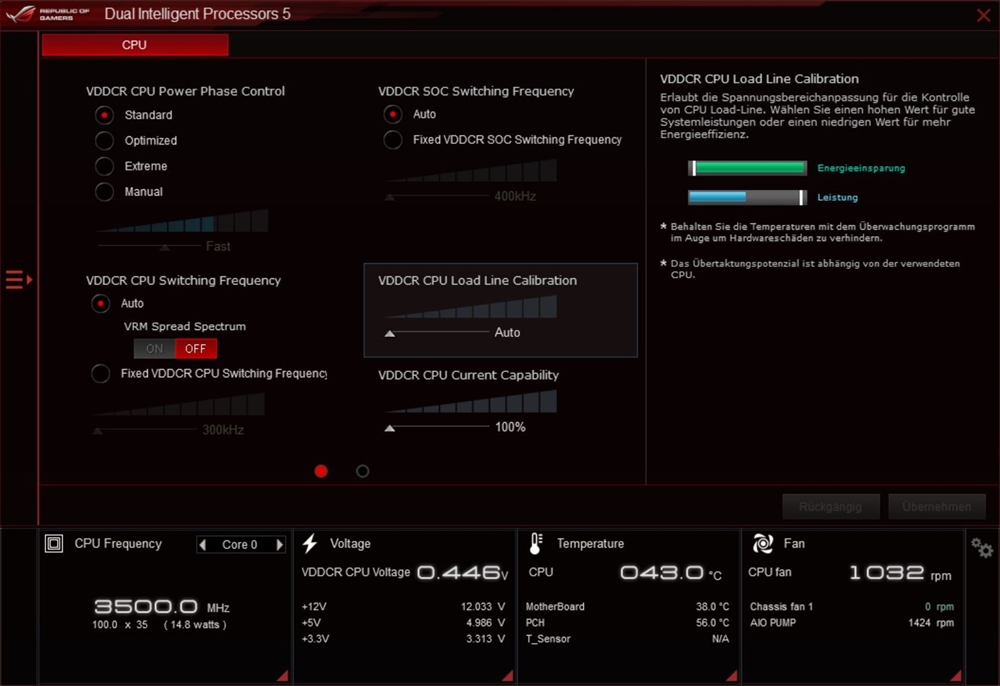The height and width of the screenshot is (686, 1000).
Task: Turn VRM Spread Spectrum ON
Action: 154,349
